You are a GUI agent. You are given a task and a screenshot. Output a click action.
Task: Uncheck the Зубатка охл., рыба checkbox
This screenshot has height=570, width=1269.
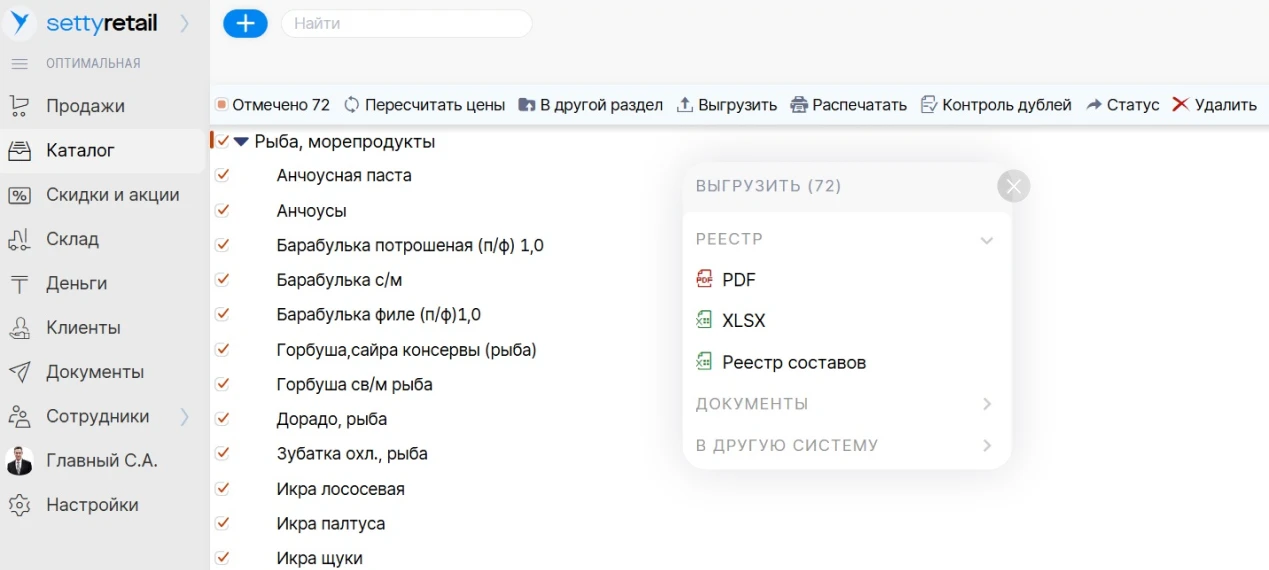point(223,453)
